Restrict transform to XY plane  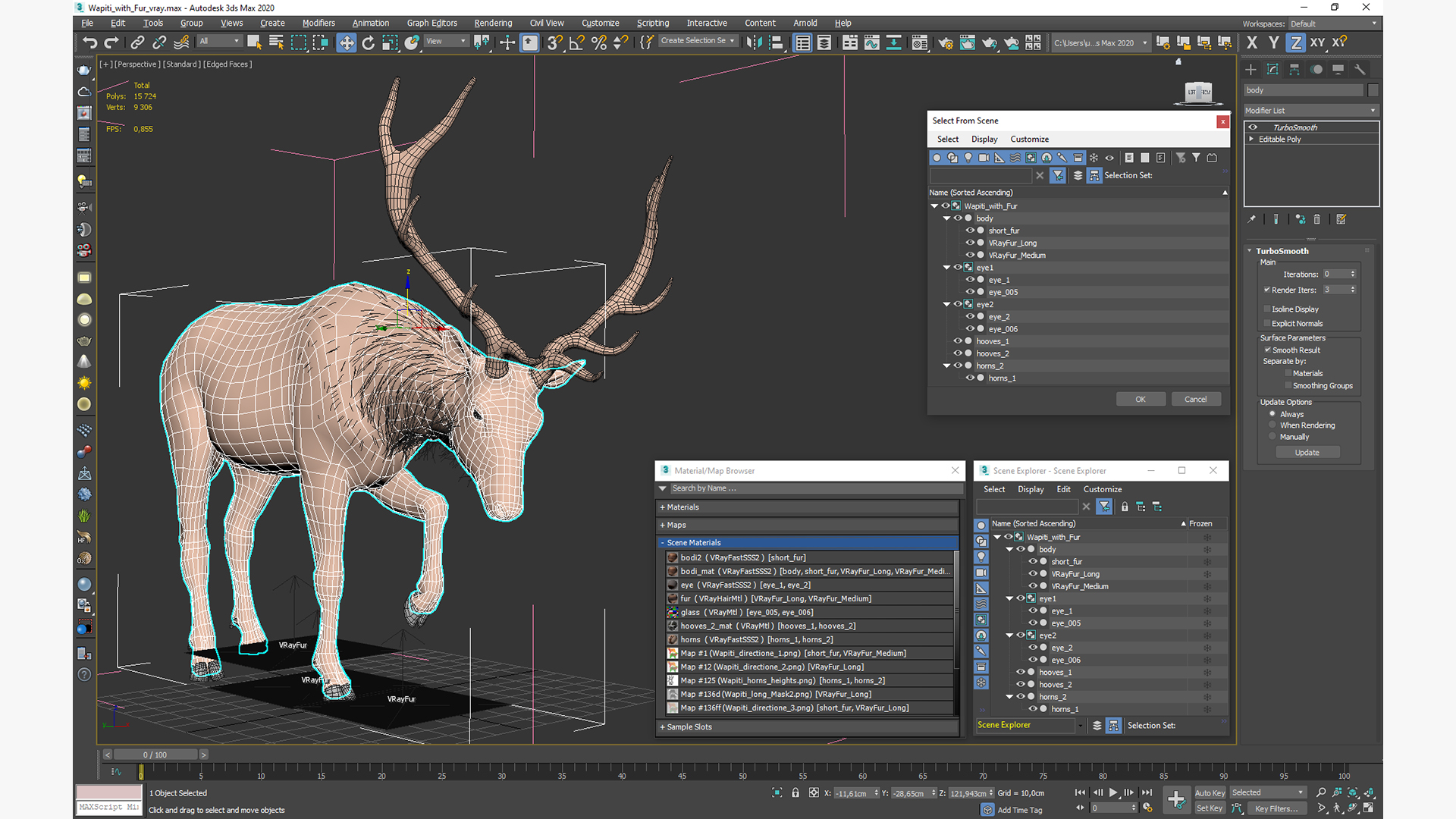[x=1318, y=43]
